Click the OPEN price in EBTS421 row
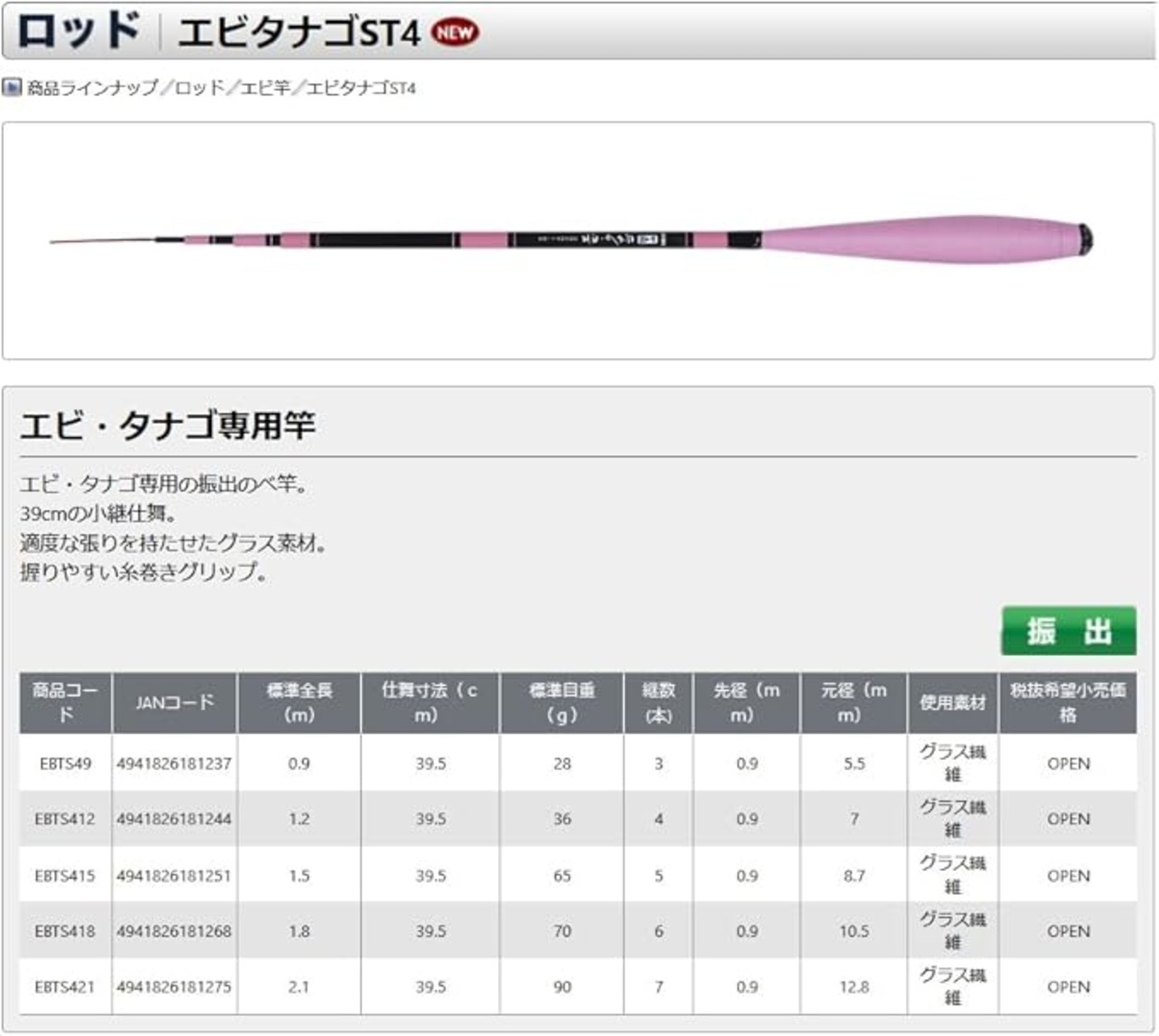Image resolution: width=1159 pixels, height=1036 pixels. point(1068,987)
